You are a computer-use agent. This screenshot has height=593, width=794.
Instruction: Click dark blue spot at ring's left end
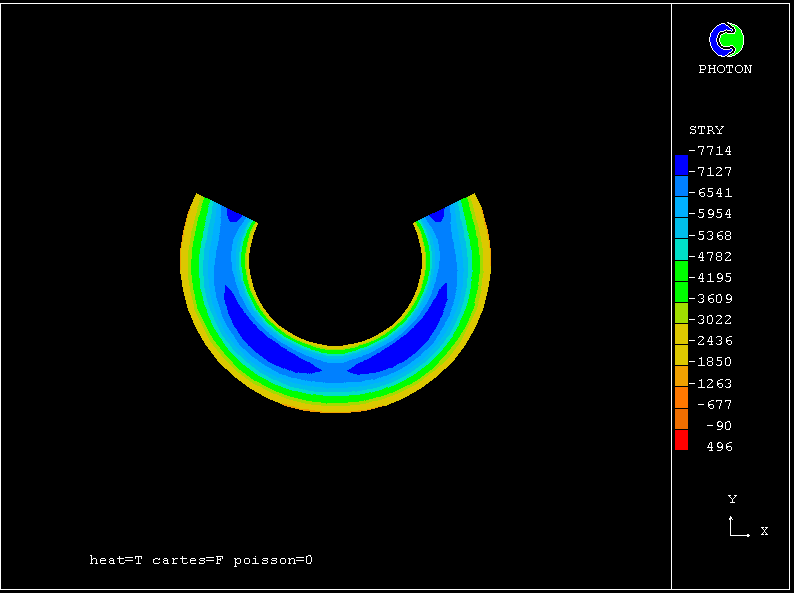pyautogui.click(x=234, y=214)
